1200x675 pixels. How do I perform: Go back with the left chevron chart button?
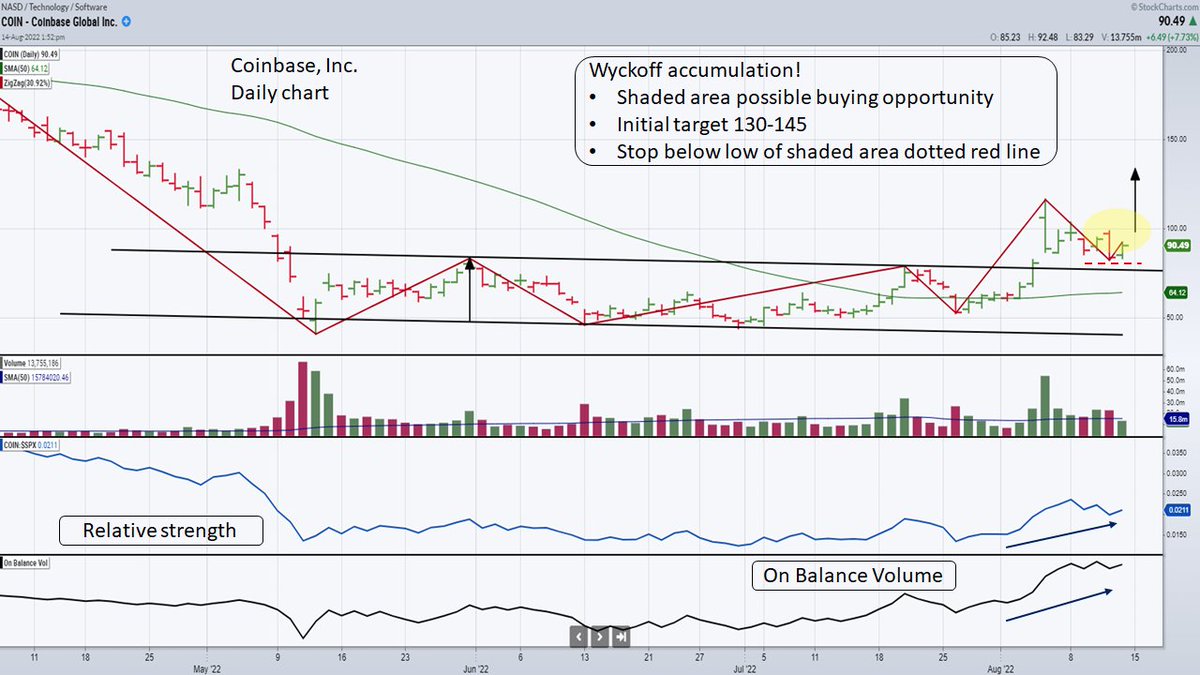579,635
